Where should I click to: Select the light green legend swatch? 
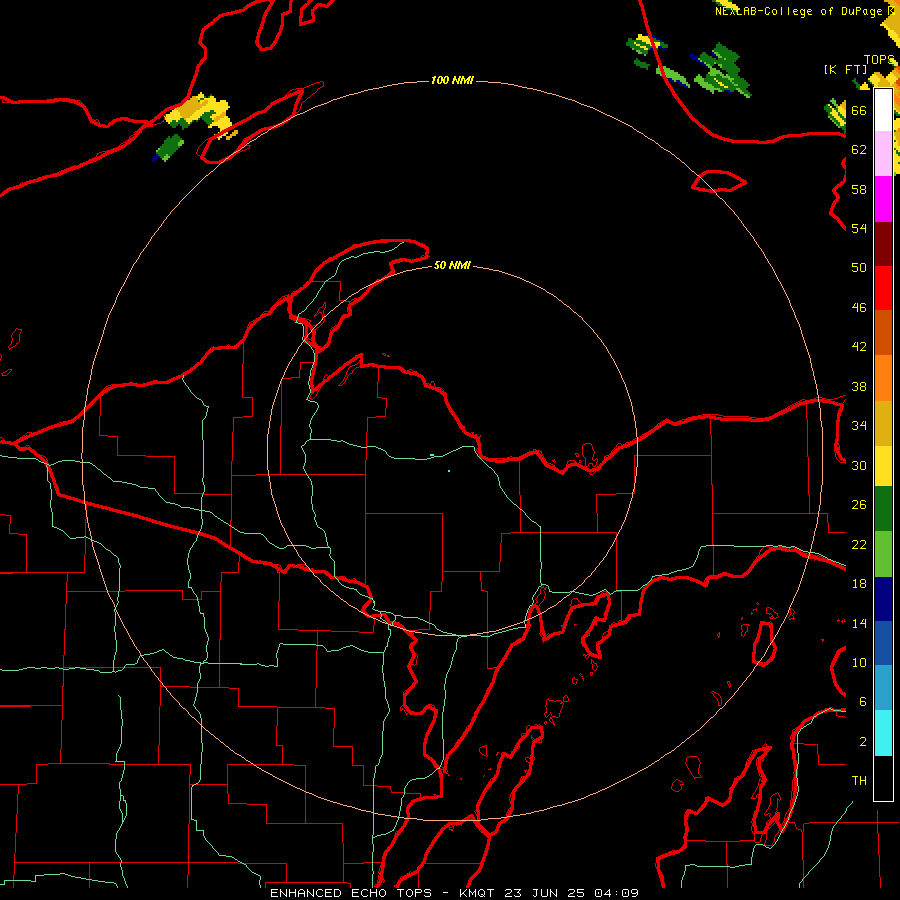pos(883,554)
